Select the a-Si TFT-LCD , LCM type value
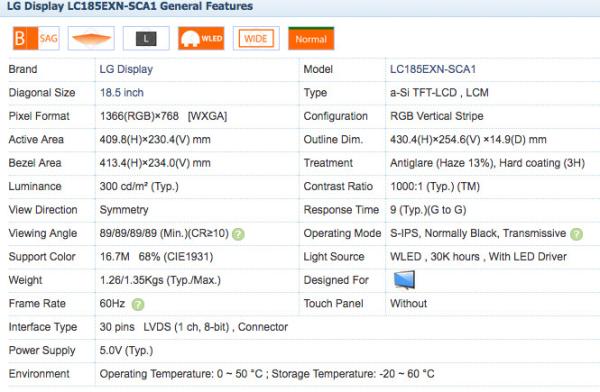The width and height of the screenshot is (600, 392). [x=439, y=93]
